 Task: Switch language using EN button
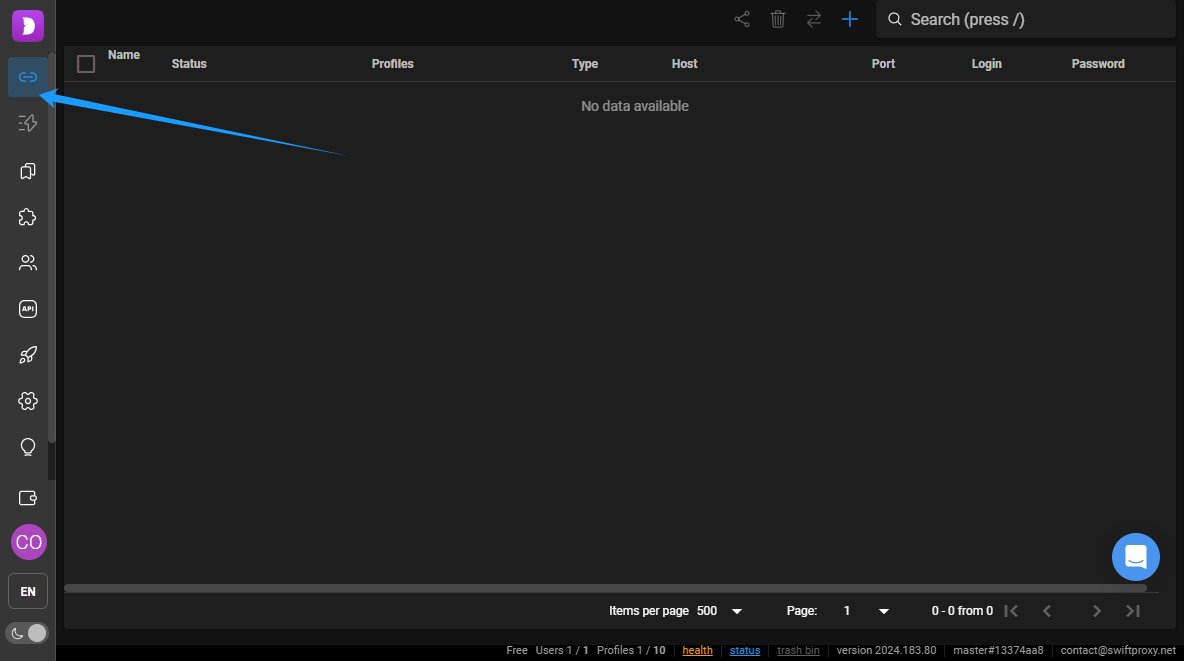(x=28, y=592)
